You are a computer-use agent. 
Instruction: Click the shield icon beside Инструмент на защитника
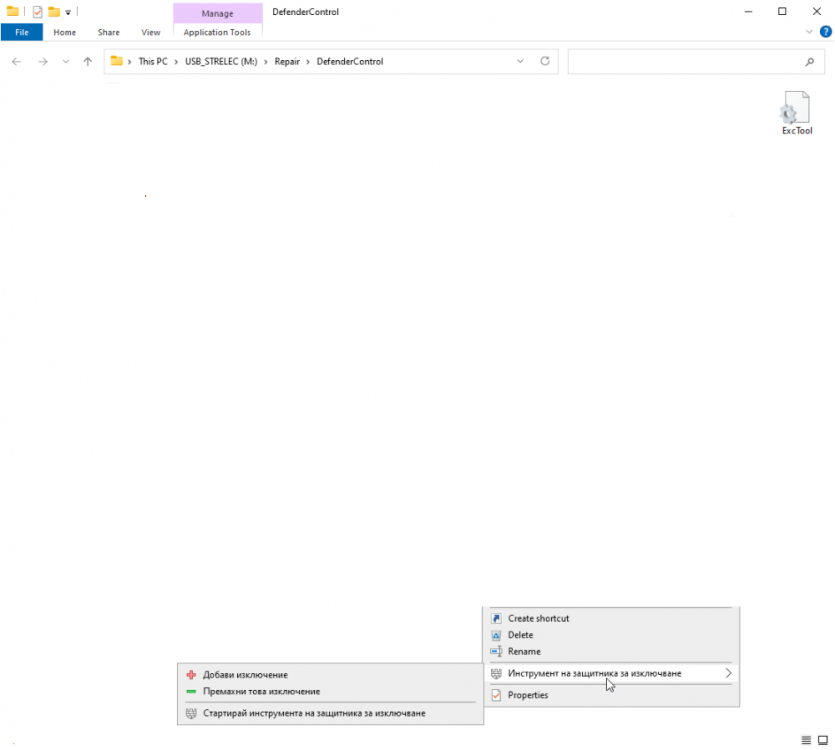coord(496,673)
